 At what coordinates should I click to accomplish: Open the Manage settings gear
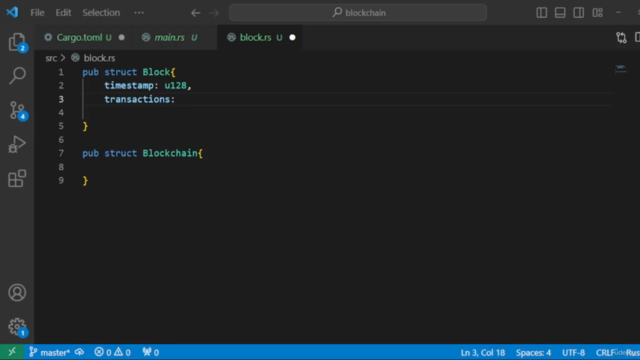tap(17, 327)
